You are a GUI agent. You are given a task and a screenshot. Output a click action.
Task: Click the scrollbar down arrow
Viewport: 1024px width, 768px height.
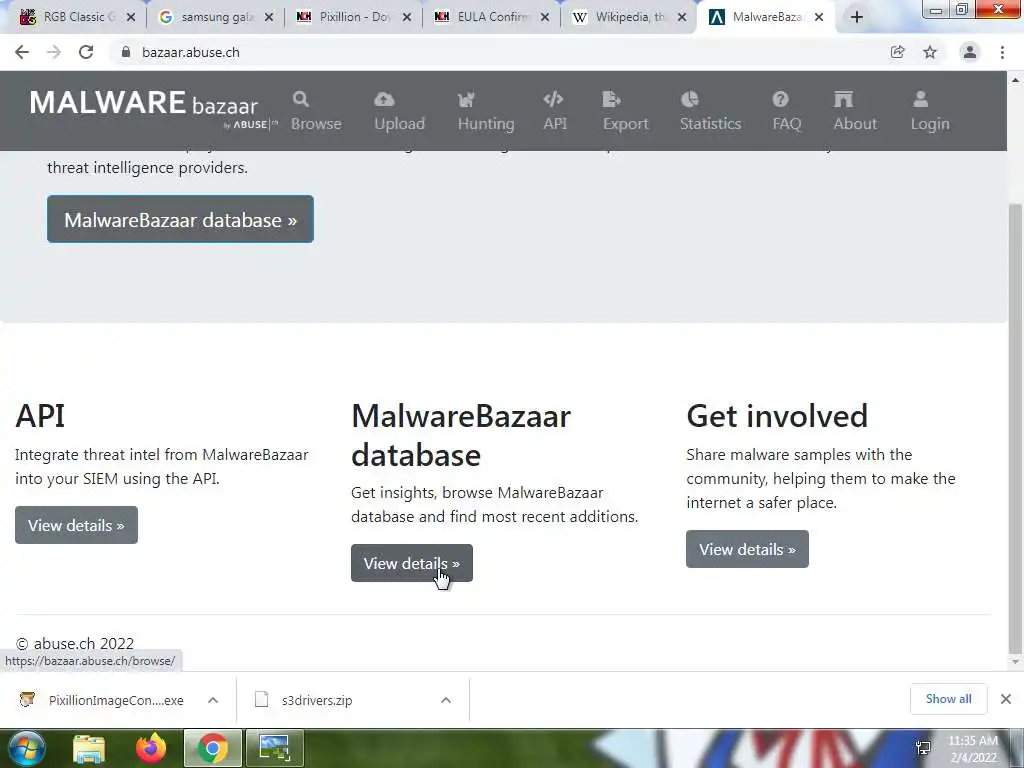point(1015,662)
